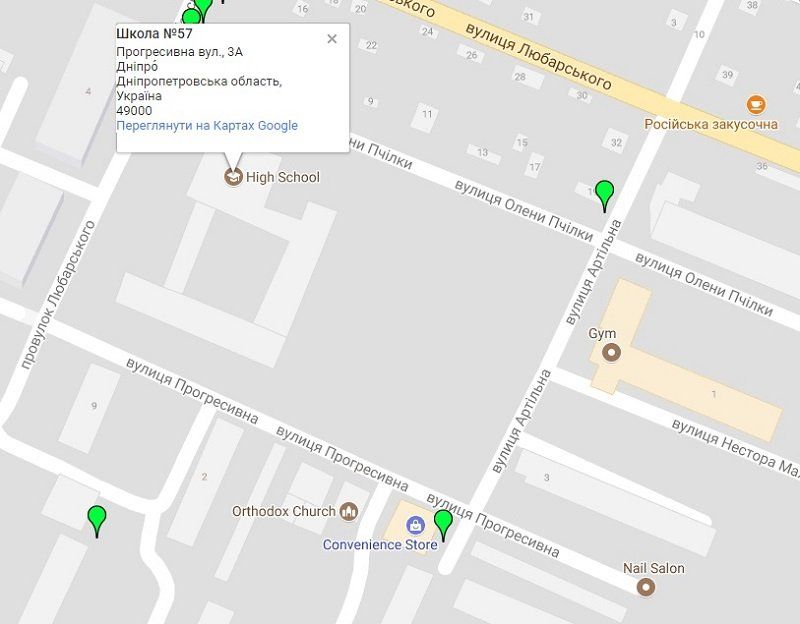Open 'Переглянути на Картах Google' link

(207, 126)
